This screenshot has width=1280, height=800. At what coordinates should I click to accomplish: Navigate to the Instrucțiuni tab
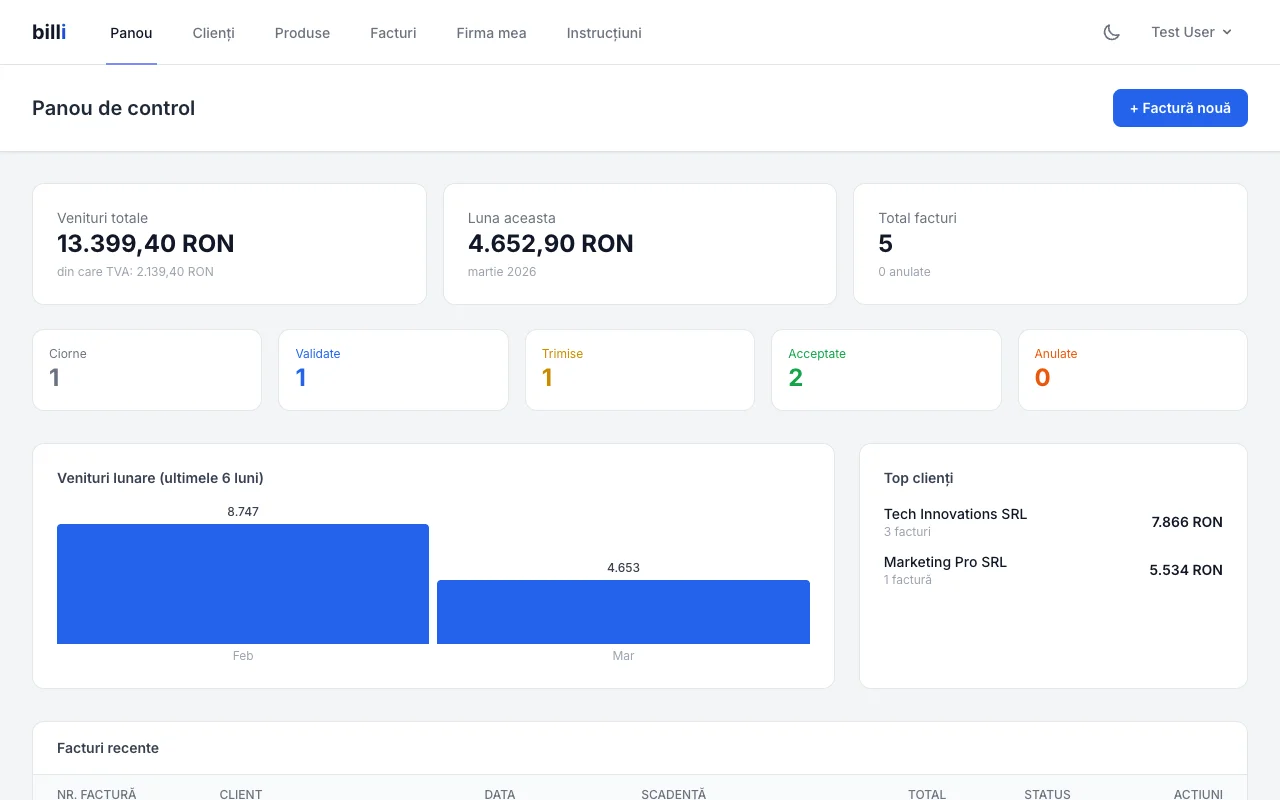click(604, 33)
